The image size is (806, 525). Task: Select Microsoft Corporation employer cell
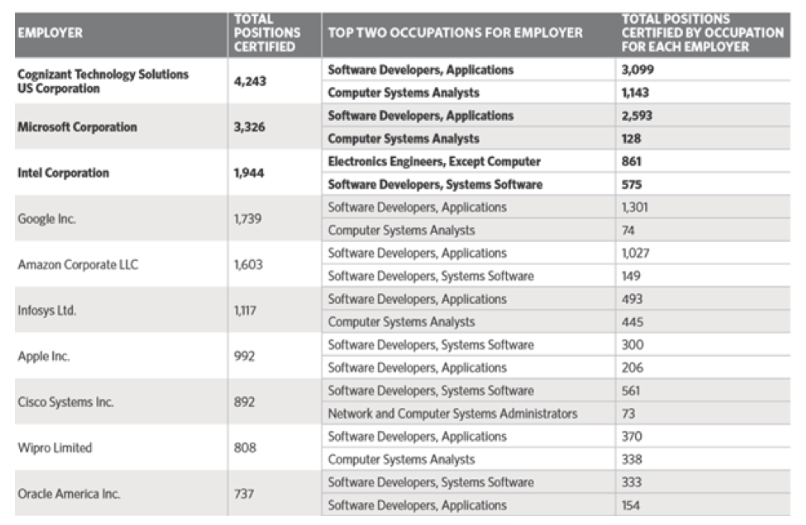[x=121, y=126]
